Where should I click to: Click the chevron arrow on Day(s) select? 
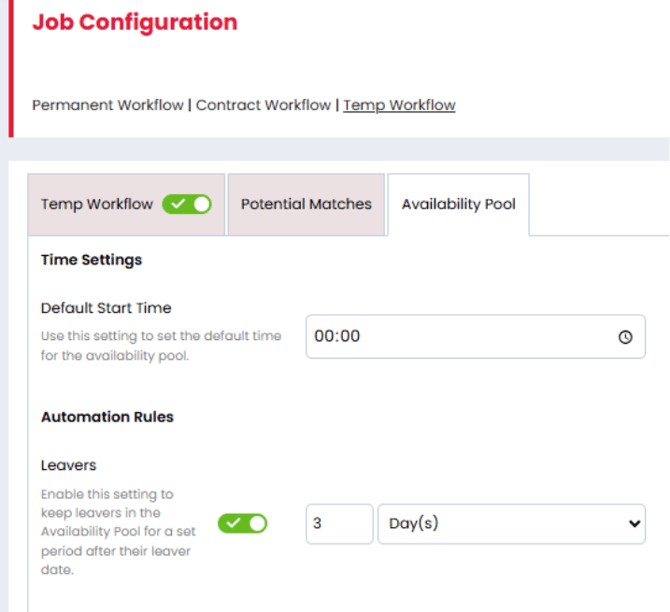[632, 523]
